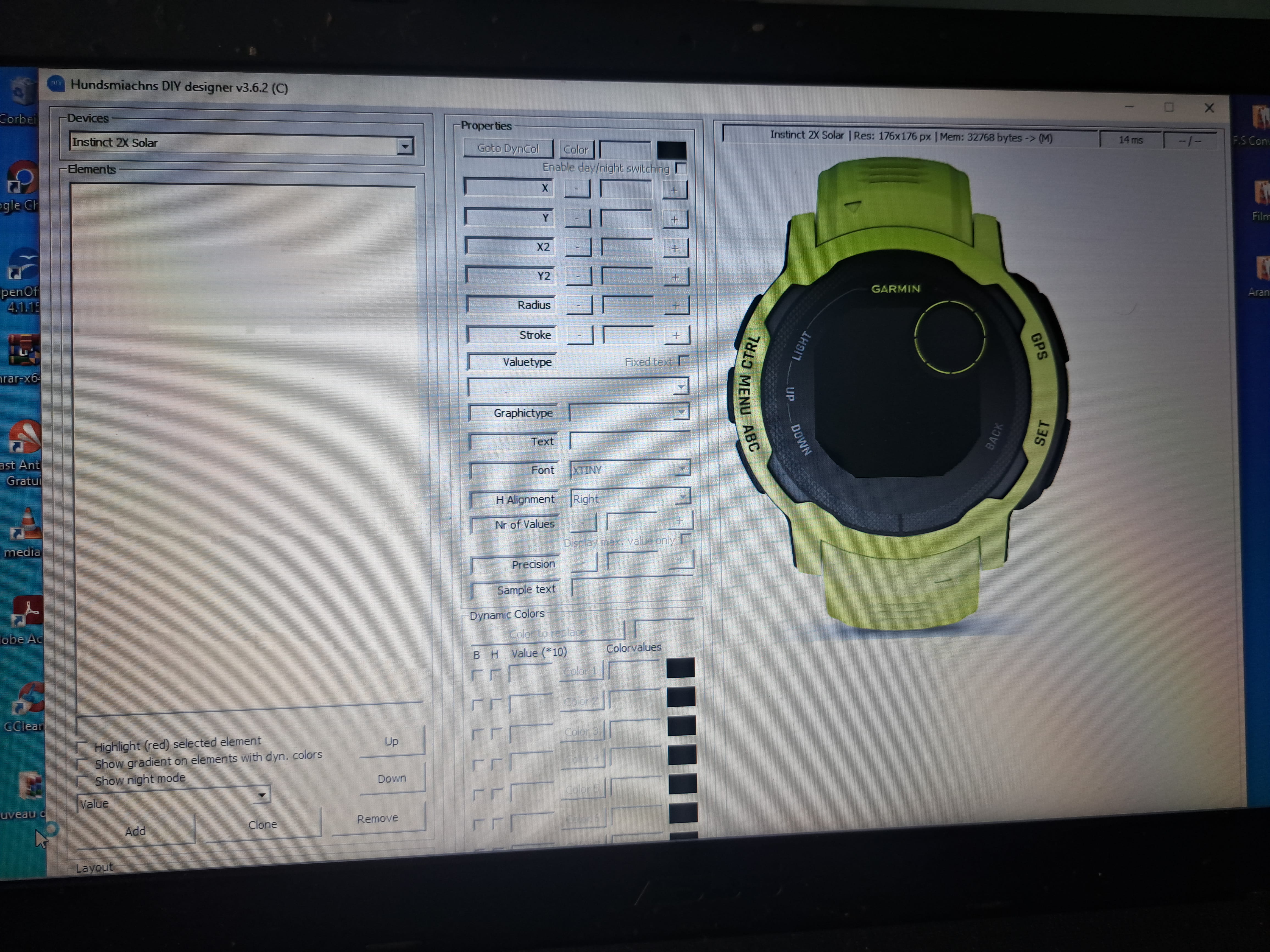
Task: Increase the X value with the plus button
Action: point(674,189)
